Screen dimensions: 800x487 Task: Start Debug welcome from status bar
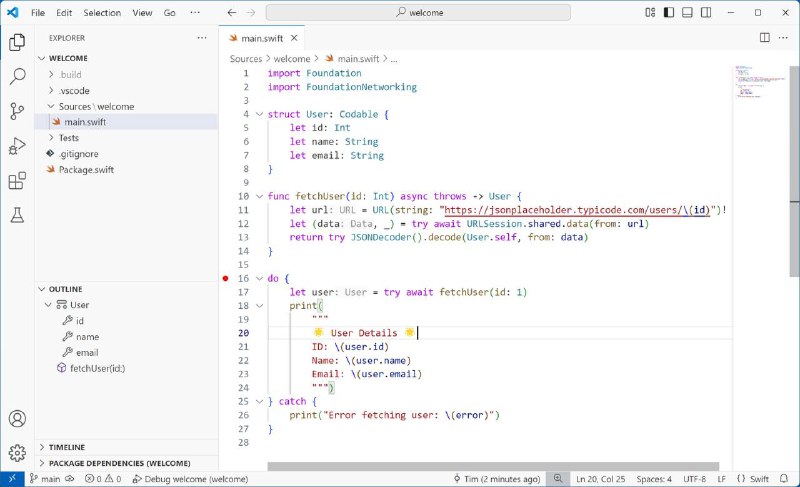click(190, 479)
